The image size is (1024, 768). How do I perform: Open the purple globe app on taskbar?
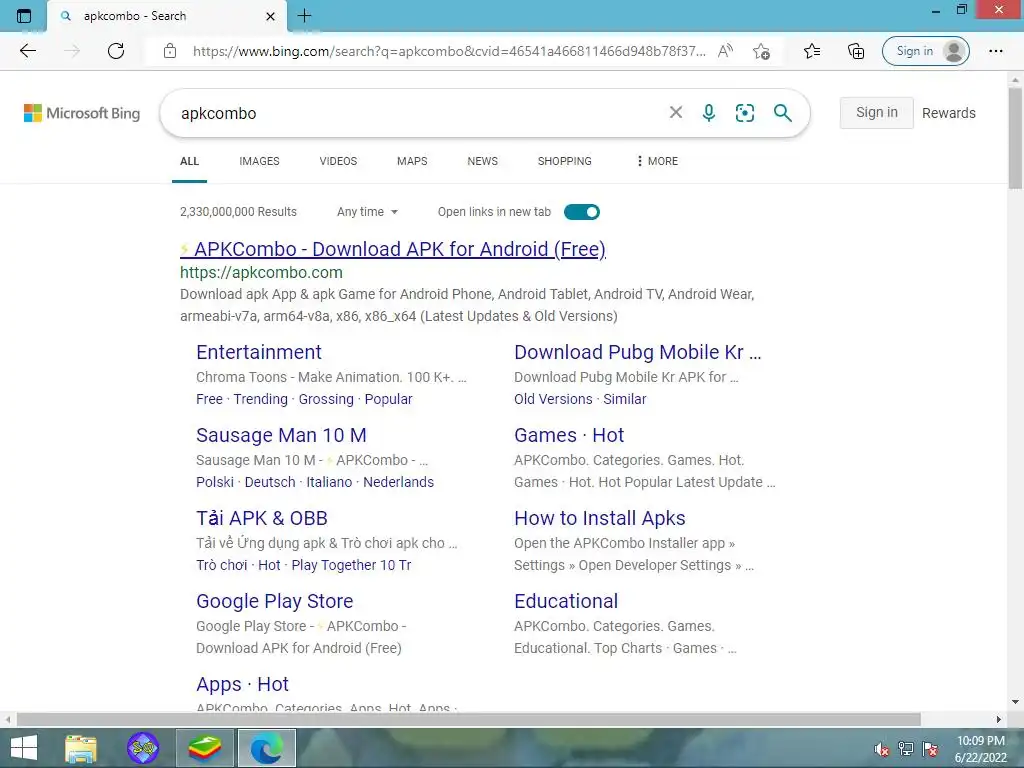[143, 748]
